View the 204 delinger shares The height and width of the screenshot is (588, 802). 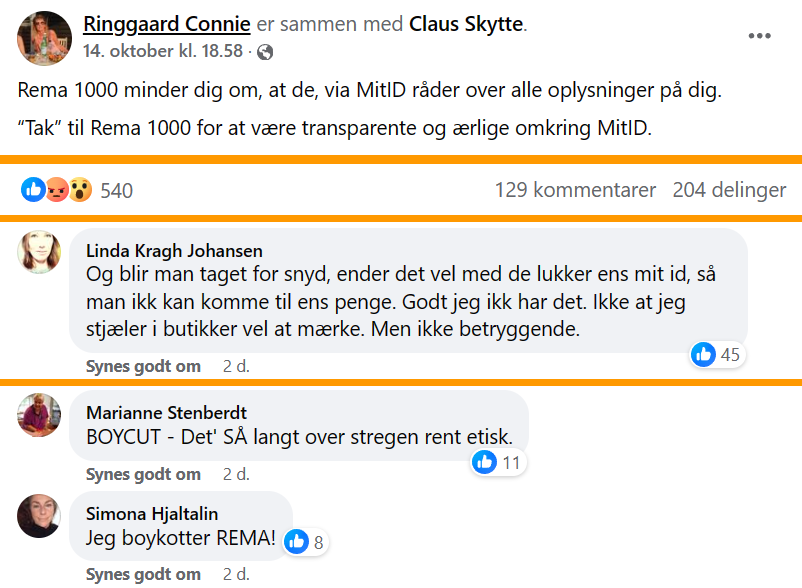point(729,190)
